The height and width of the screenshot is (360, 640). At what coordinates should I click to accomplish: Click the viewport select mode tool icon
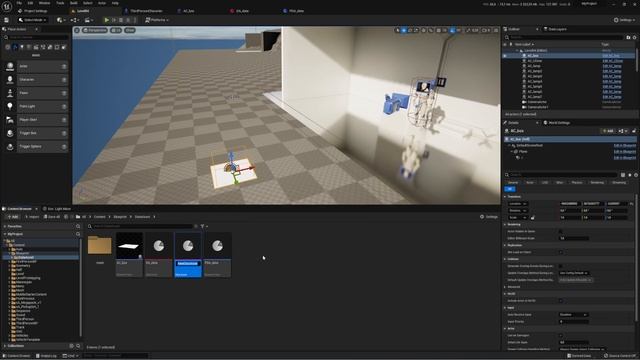click(x=398, y=30)
